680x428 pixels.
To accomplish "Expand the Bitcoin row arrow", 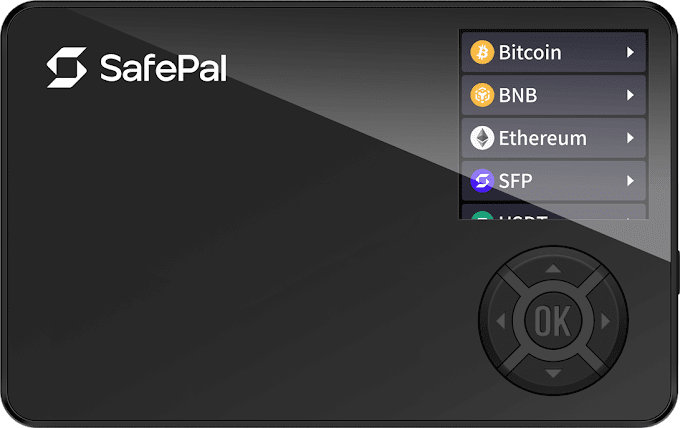I will coord(630,52).
